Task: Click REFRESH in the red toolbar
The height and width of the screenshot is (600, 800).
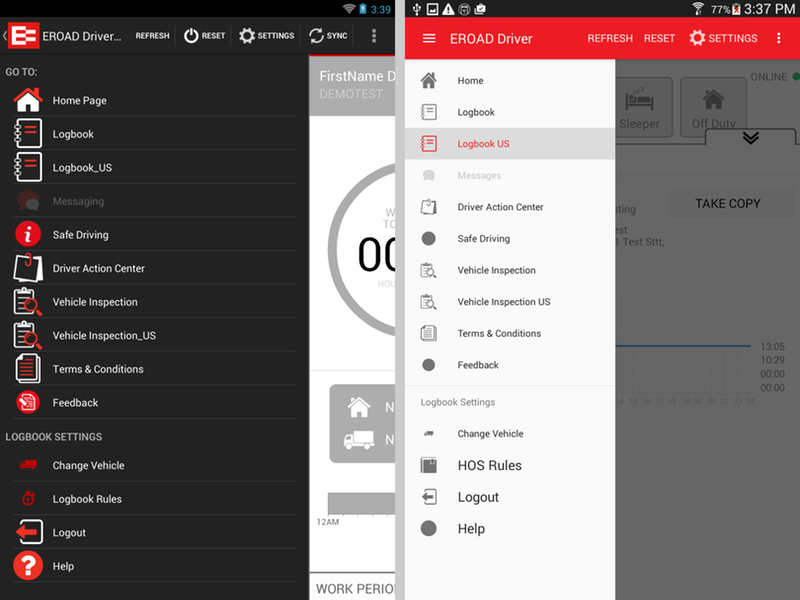Action: click(x=610, y=38)
